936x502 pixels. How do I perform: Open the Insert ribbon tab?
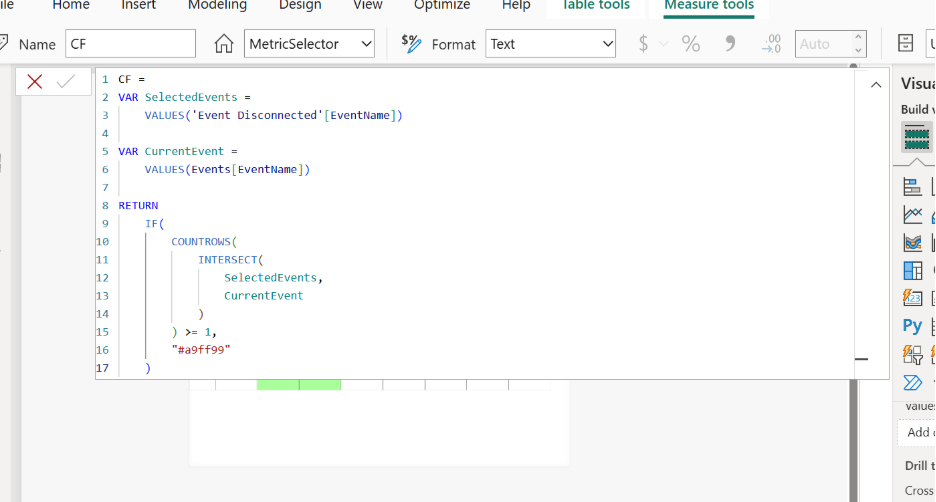click(x=138, y=5)
